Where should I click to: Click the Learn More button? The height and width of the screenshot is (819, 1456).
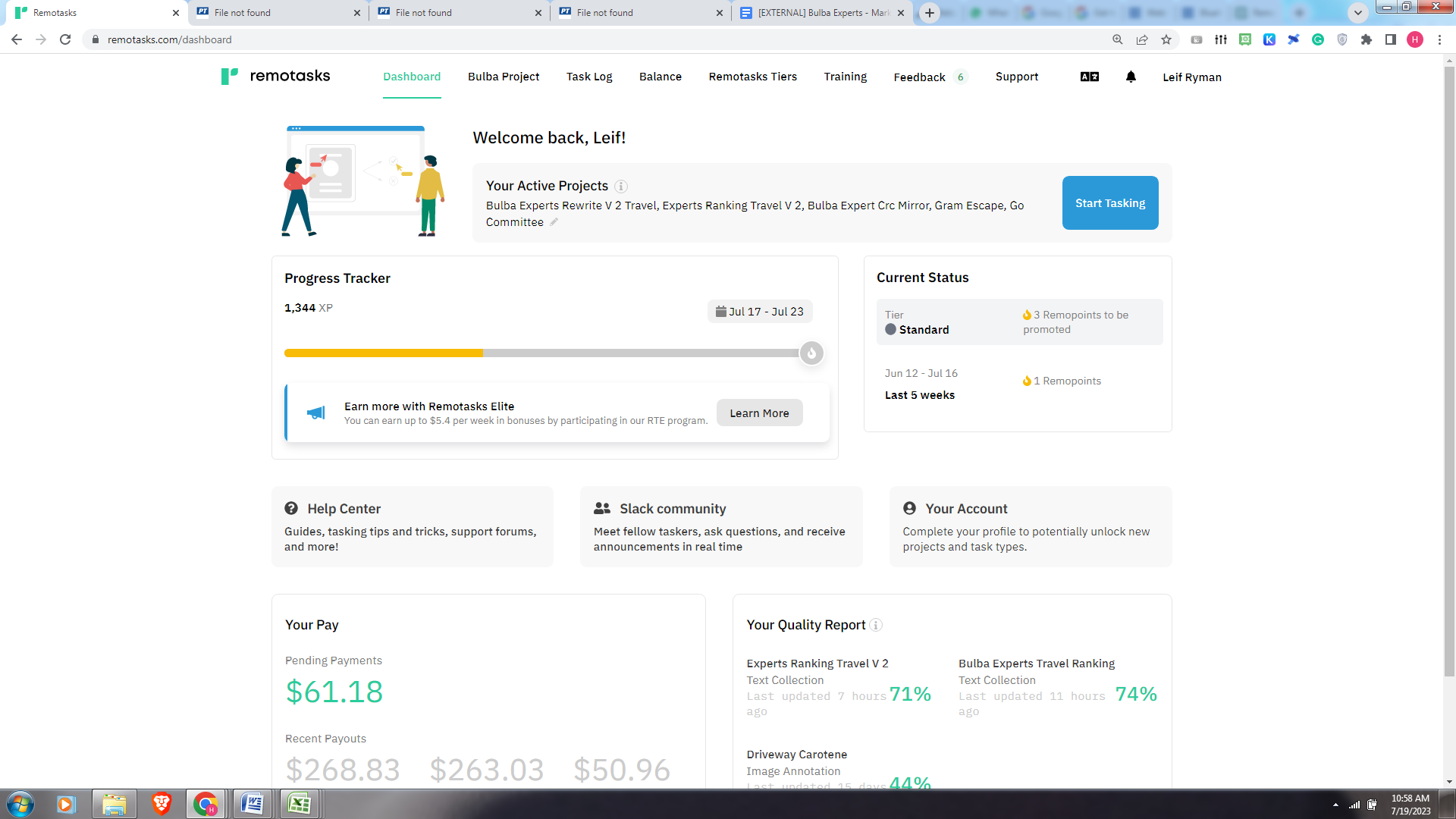pyautogui.click(x=759, y=413)
